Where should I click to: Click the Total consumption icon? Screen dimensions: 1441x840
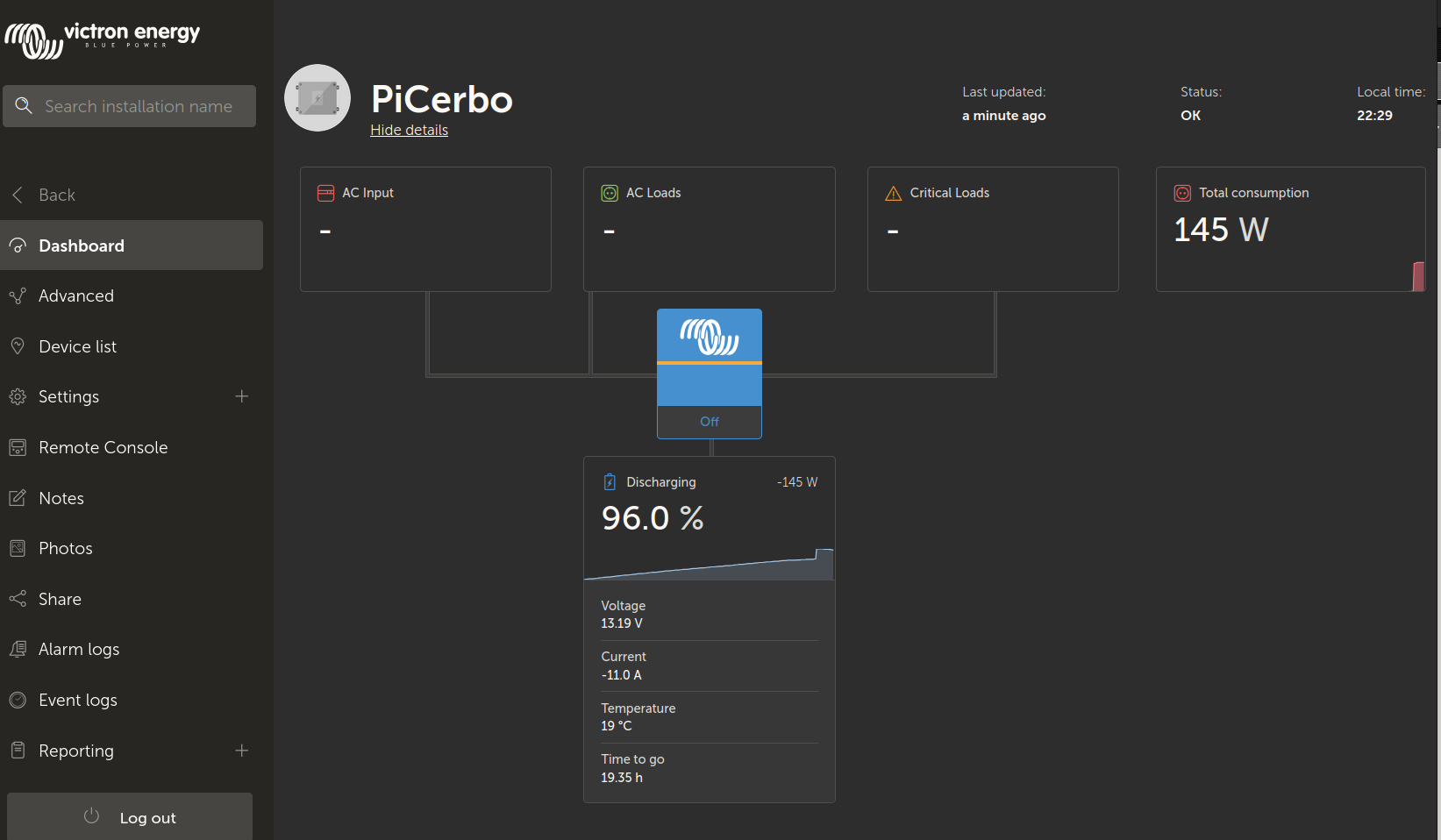click(1182, 193)
